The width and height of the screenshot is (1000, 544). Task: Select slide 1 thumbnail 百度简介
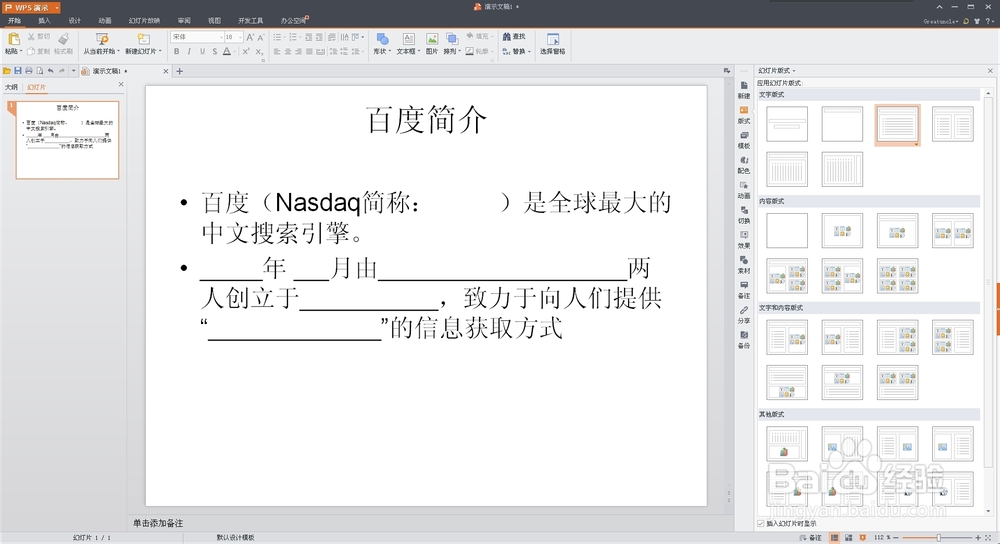pyautogui.click(x=67, y=140)
